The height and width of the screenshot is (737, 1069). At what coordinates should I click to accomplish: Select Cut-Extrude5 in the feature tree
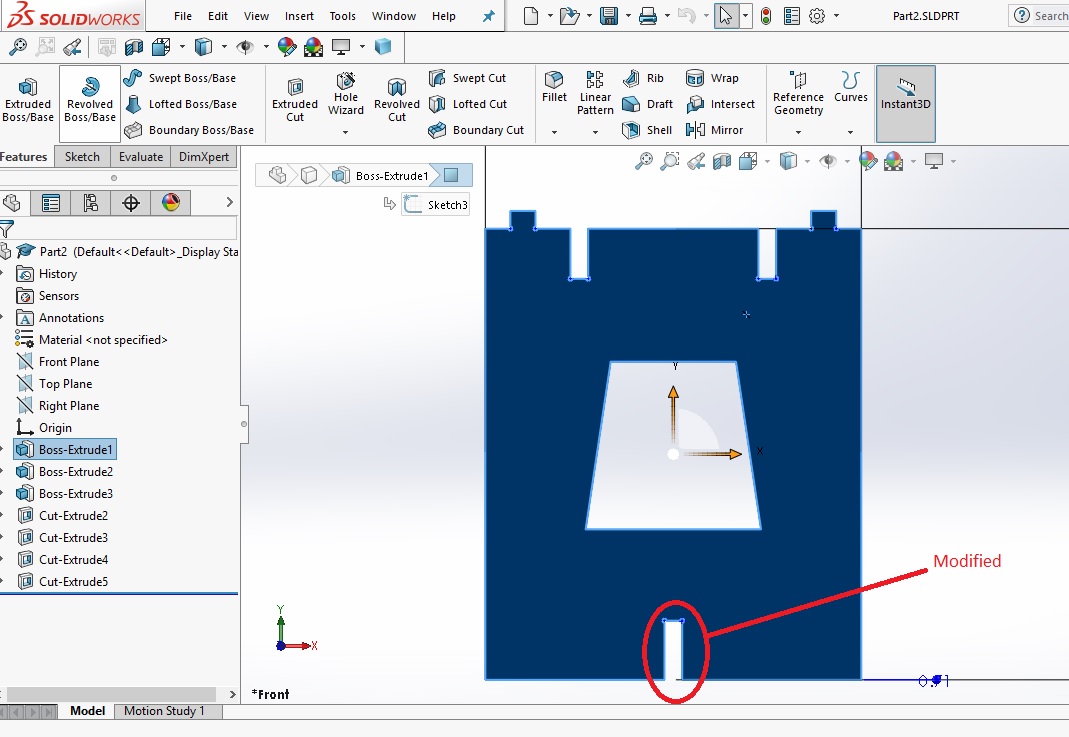pos(63,582)
